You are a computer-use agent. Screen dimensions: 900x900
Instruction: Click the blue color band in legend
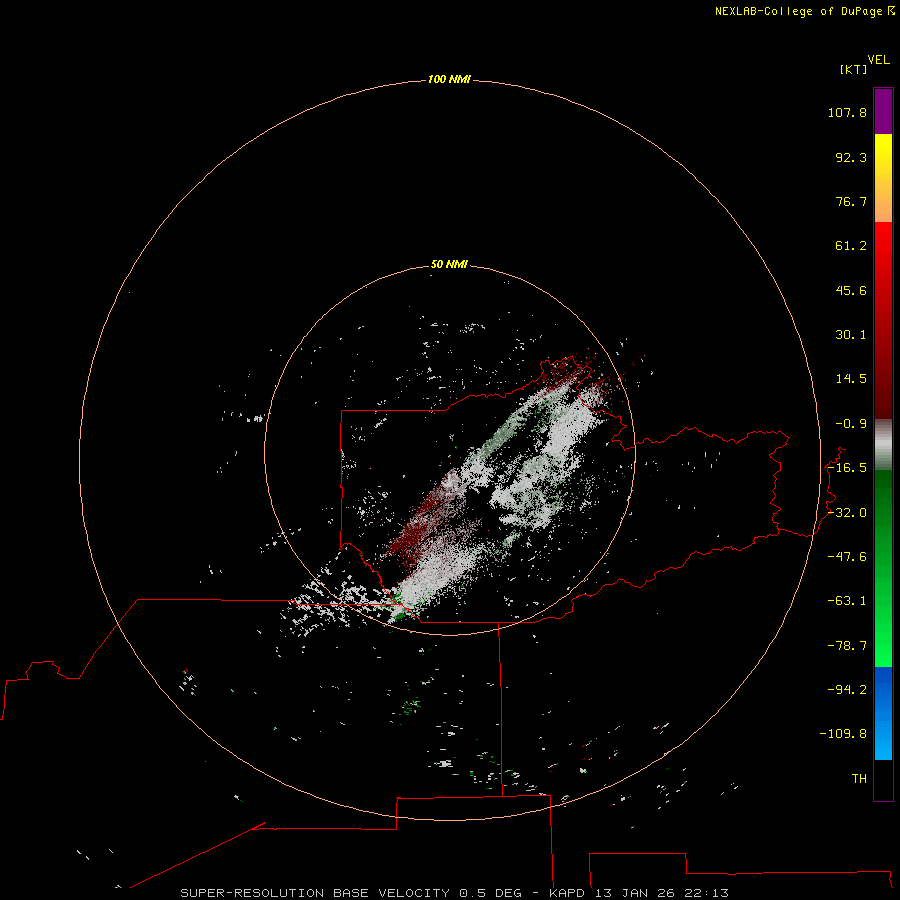883,713
